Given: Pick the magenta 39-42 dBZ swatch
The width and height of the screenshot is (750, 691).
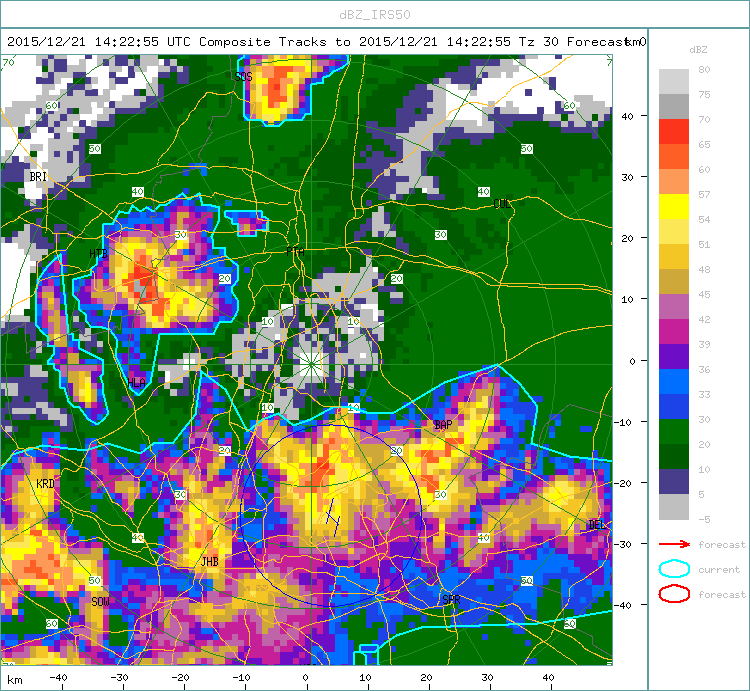Looking at the screenshot, I should pyautogui.click(x=673, y=331).
